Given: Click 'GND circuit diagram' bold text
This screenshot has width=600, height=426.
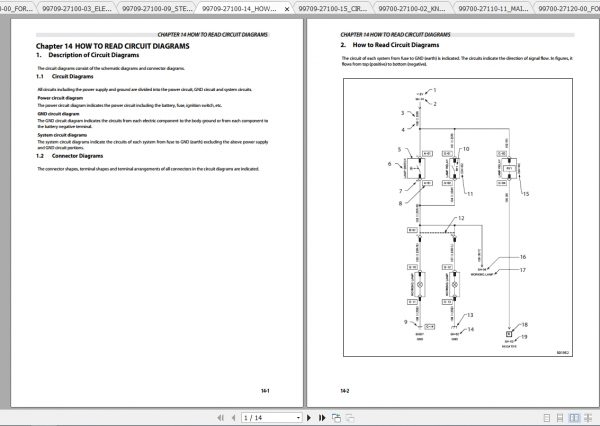Looking at the screenshot, I should (58, 114).
